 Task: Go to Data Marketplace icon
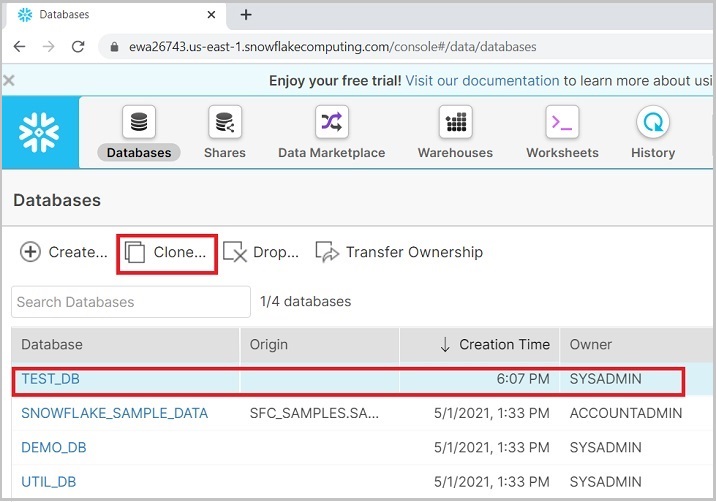point(331,124)
